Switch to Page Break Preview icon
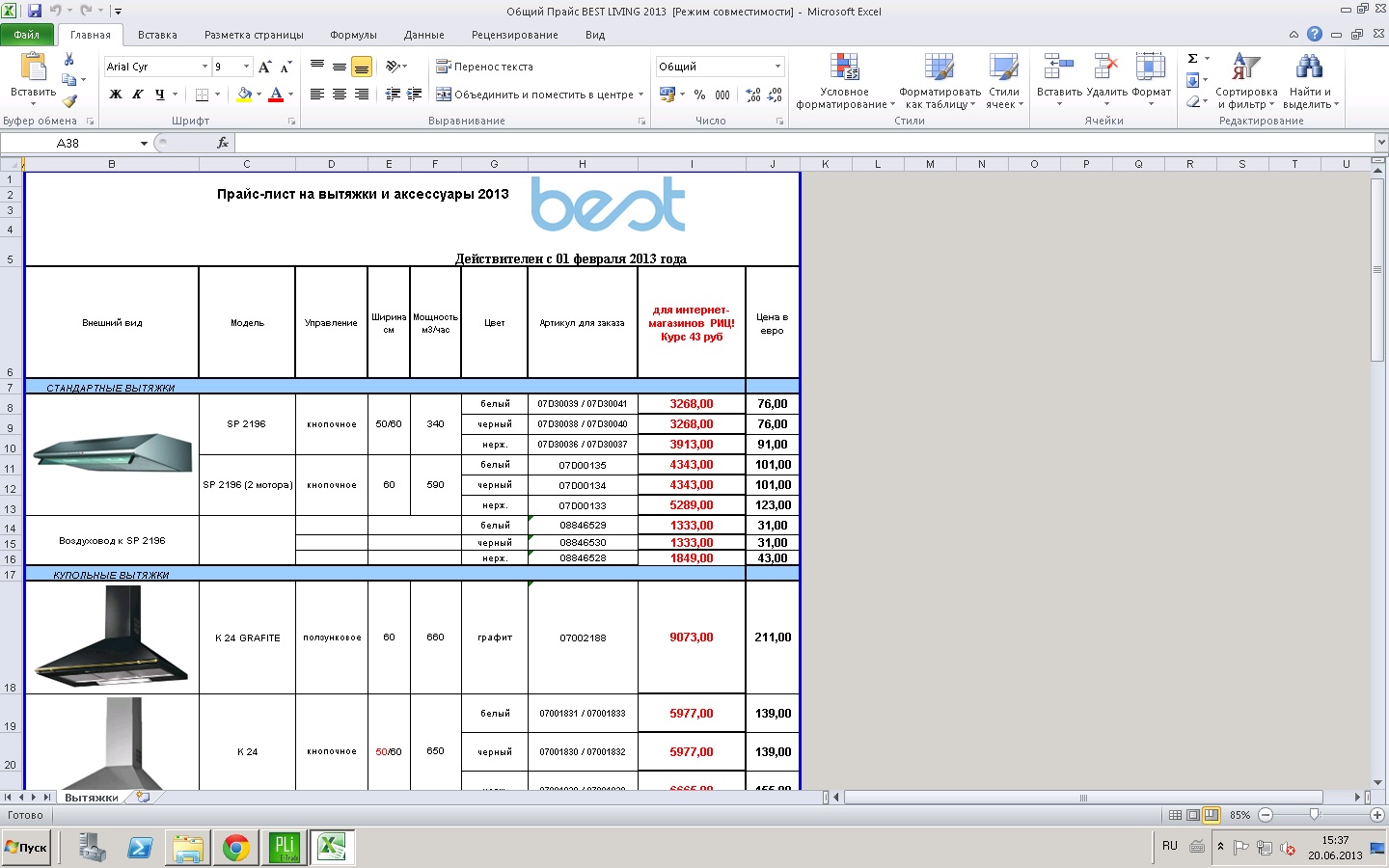The image size is (1389, 868). [x=1212, y=815]
